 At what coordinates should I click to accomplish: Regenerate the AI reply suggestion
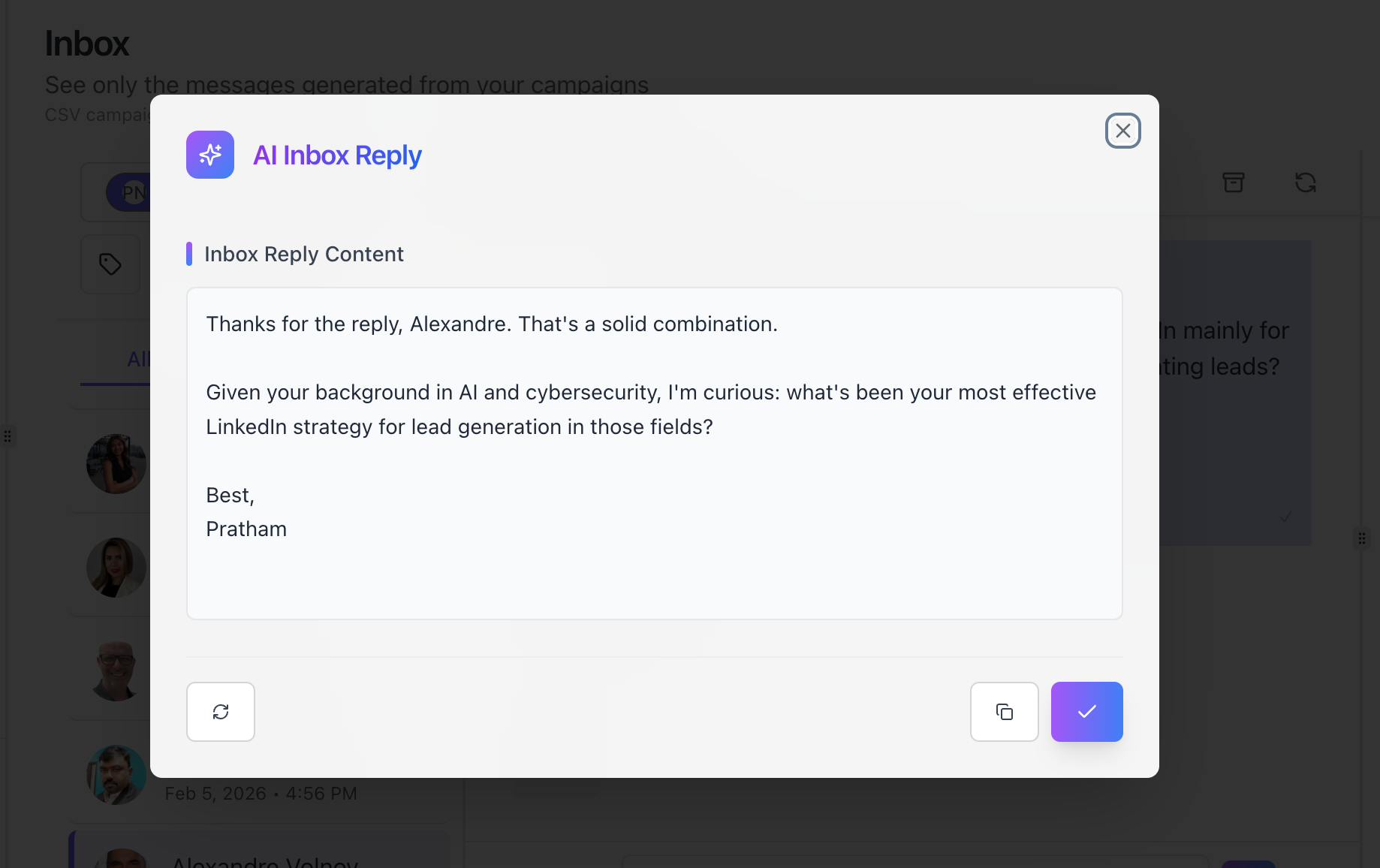(221, 712)
